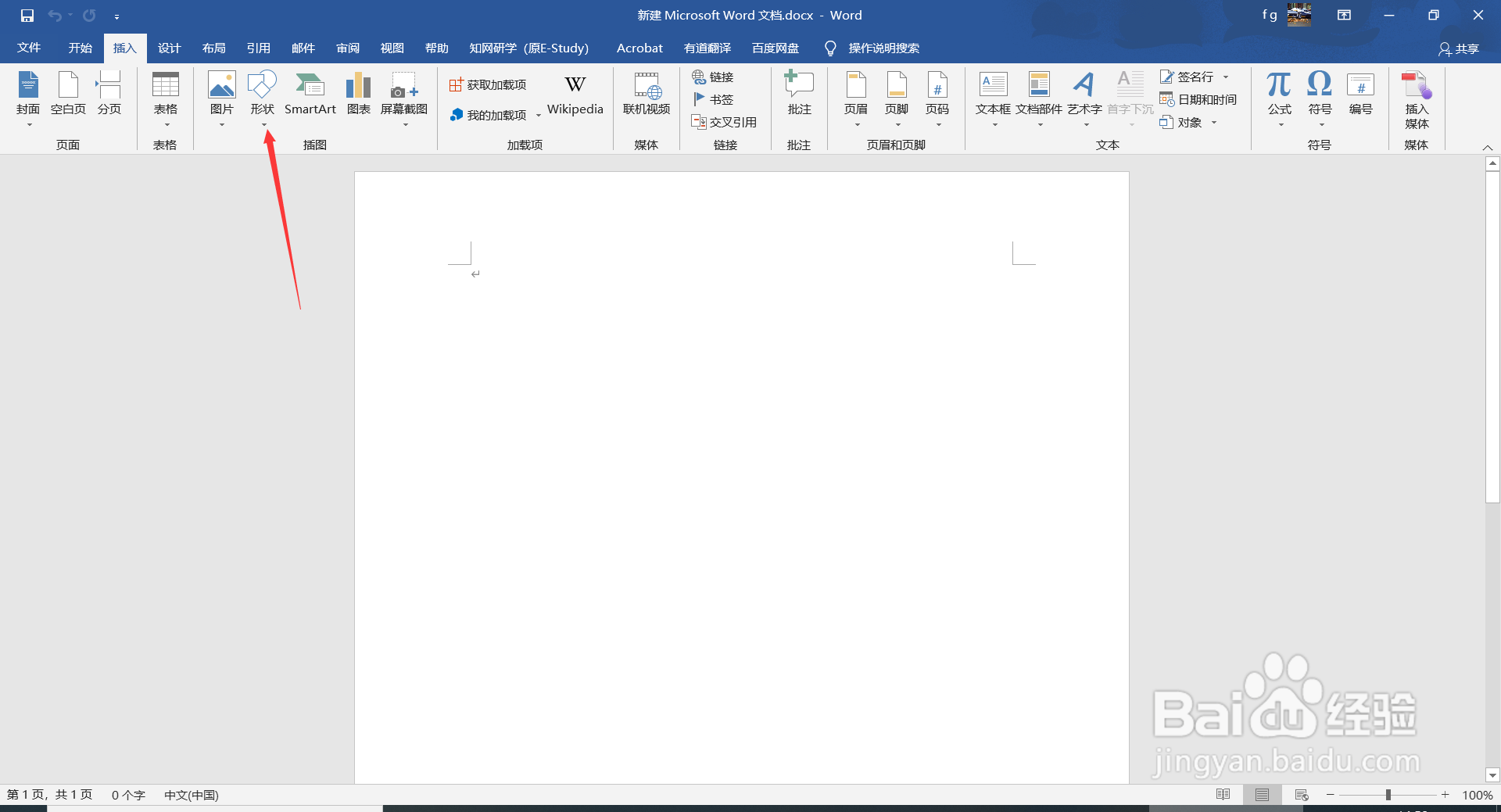The image size is (1501, 812).
Task: Switch to Web Layout view in status bar
Action: (x=1302, y=795)
